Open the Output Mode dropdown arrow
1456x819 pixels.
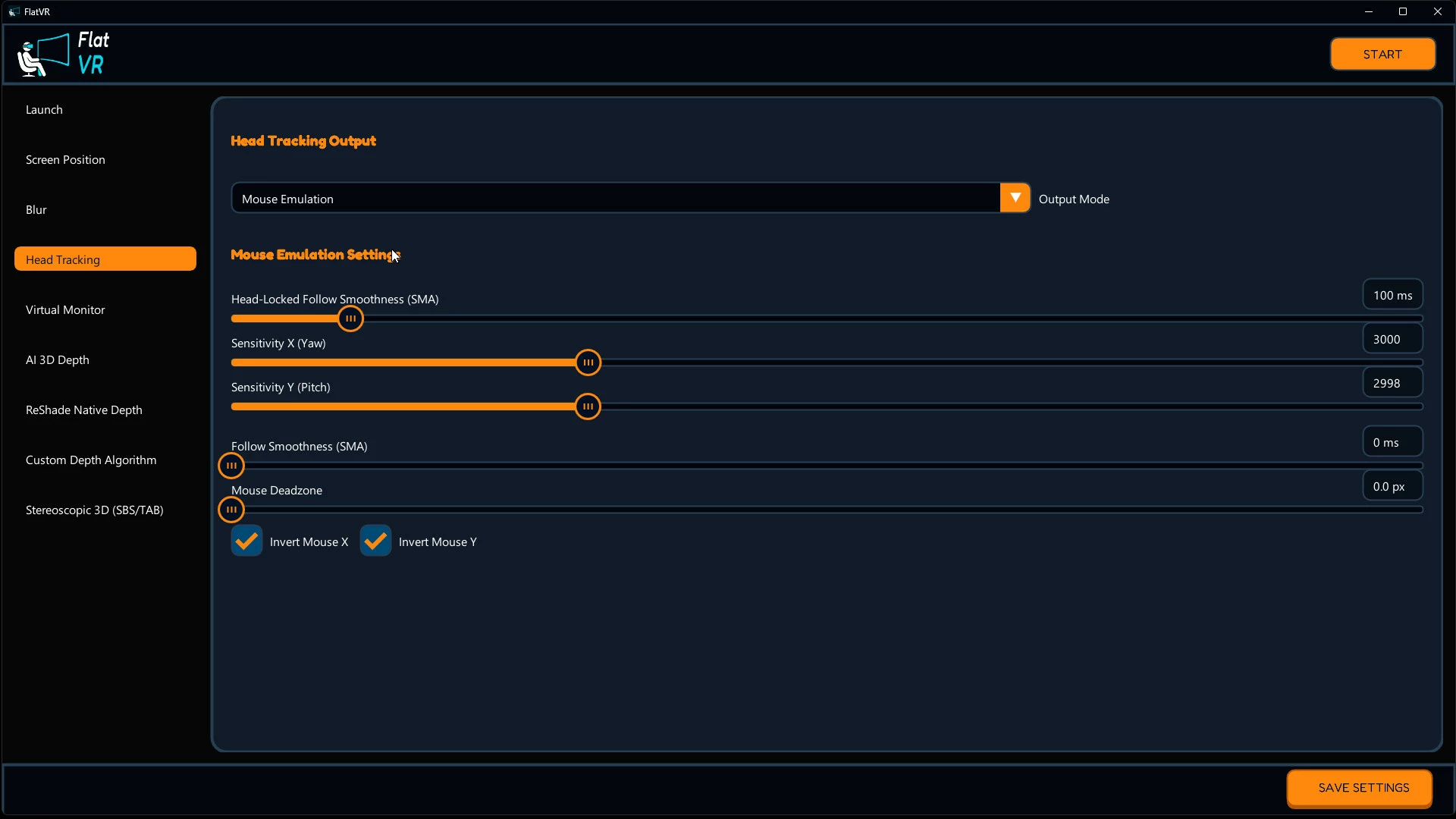1015,198
